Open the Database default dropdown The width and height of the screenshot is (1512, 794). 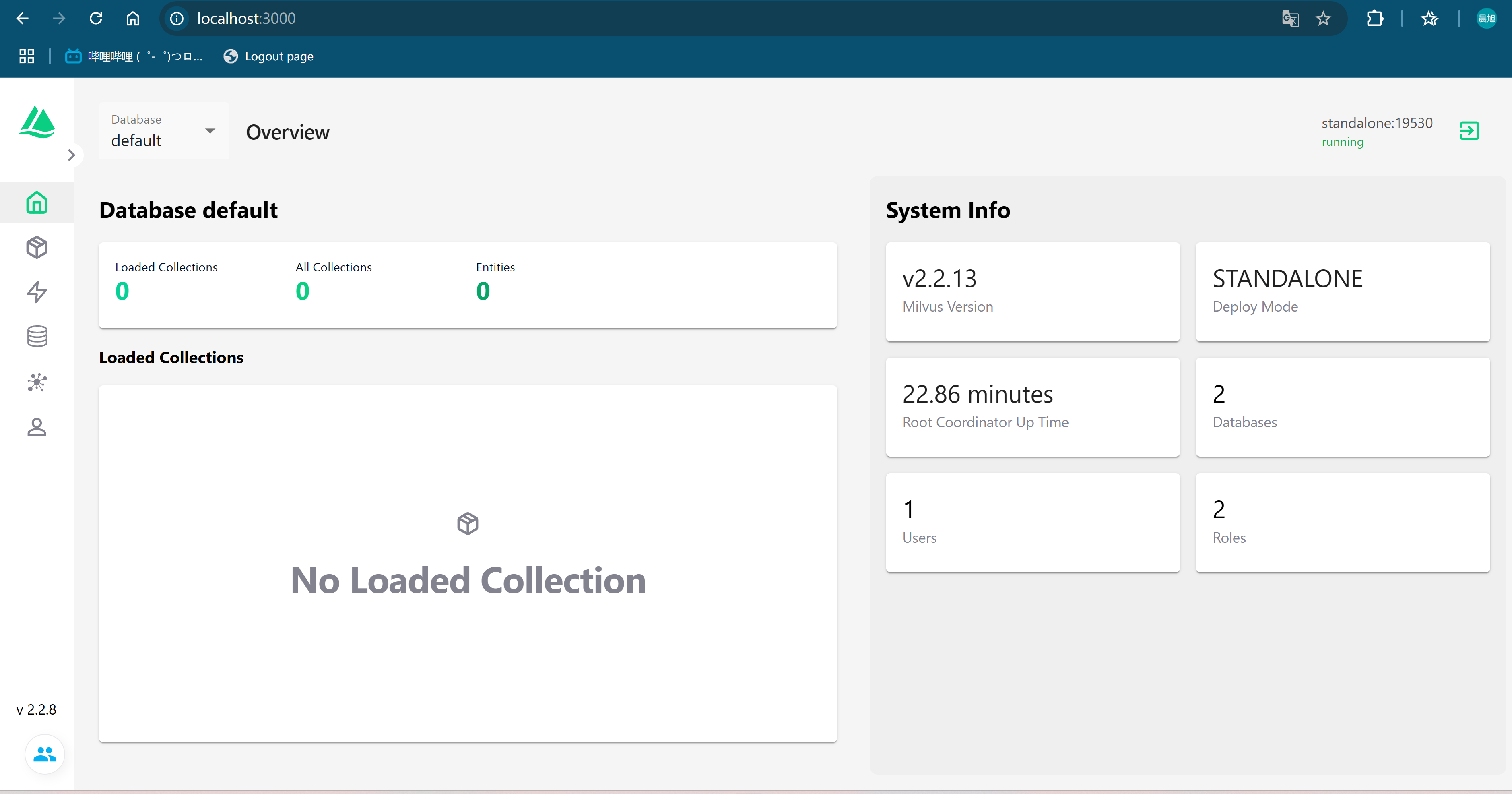(164, 131)
